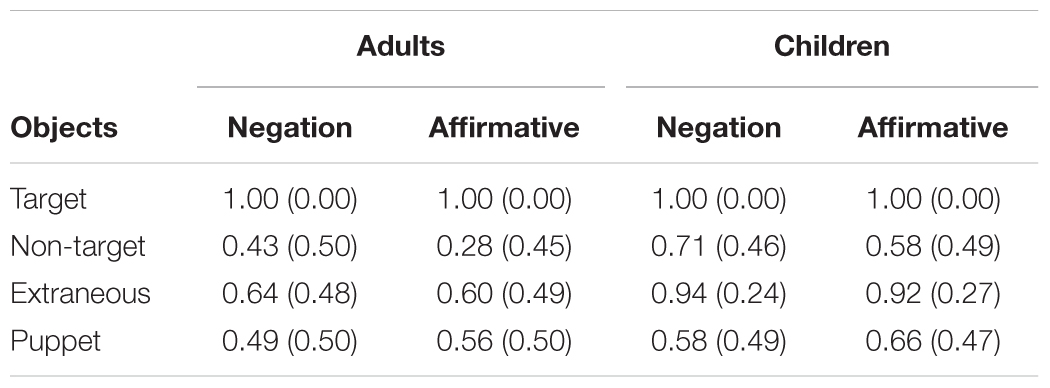Click the Affirmative header under Adults
Image resolution: width=1050 pixels, height=388 pixels.
click(x=504, y=127)
